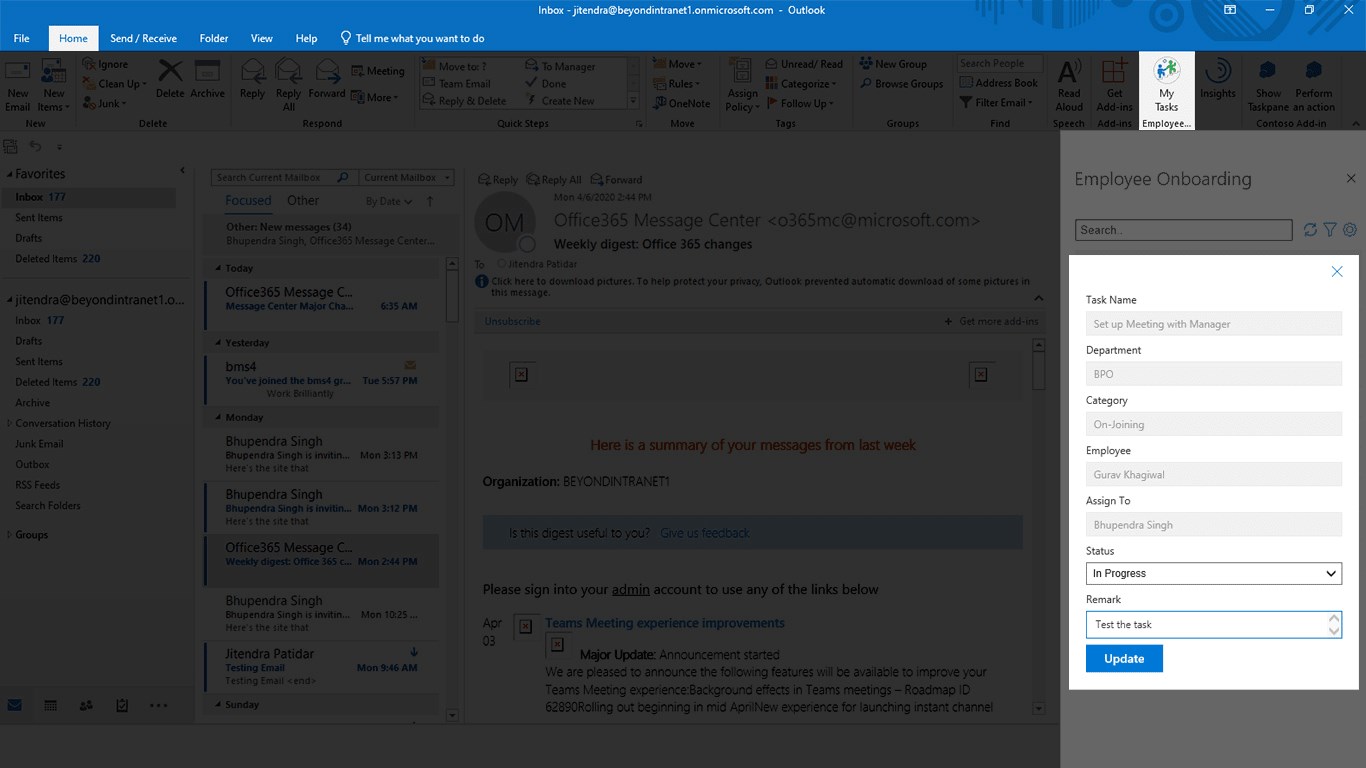1366x768 pixels.
Task: Click Reply All in the reading pane
Action: tap(553, 180)
